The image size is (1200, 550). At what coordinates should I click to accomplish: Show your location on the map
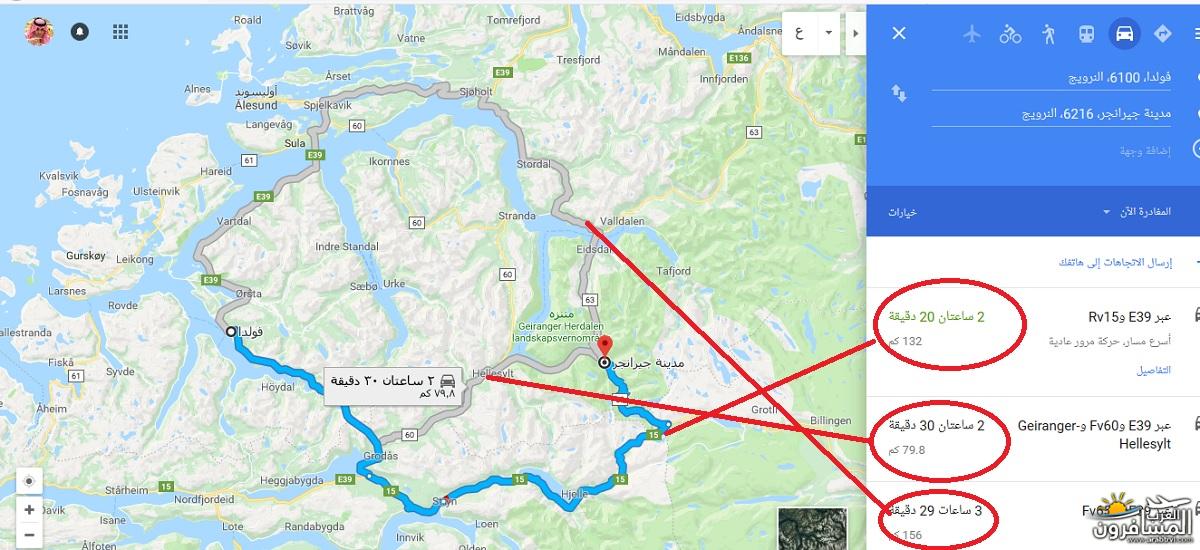(29, 481)
